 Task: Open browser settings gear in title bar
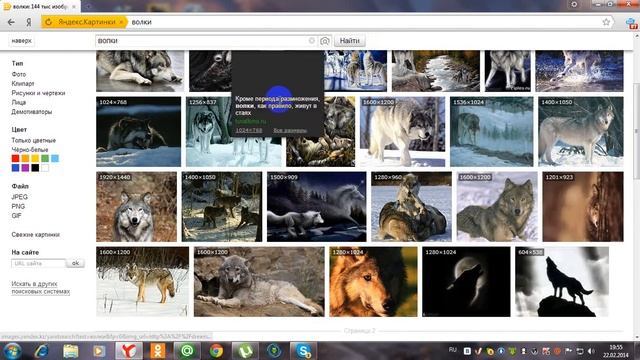[x=574, y=4]
